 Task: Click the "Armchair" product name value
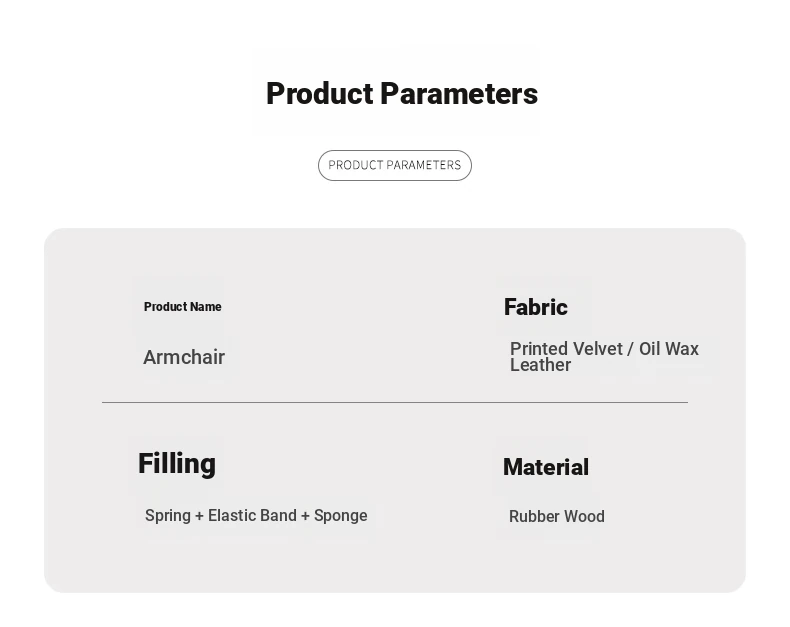click(184, 357)
